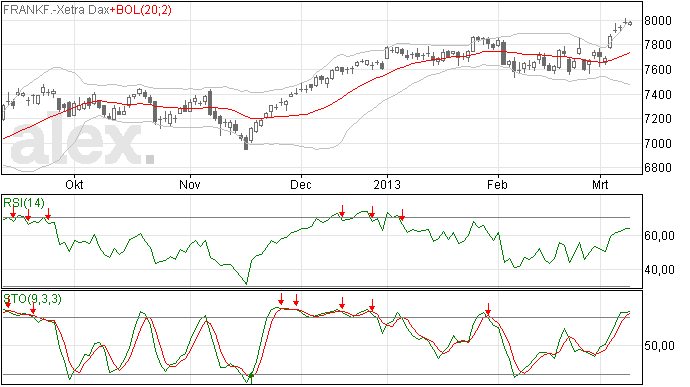Click the FRANKF.-Xetra Dax chart title
The image size is (690, 387).
[x=56, y=10]
